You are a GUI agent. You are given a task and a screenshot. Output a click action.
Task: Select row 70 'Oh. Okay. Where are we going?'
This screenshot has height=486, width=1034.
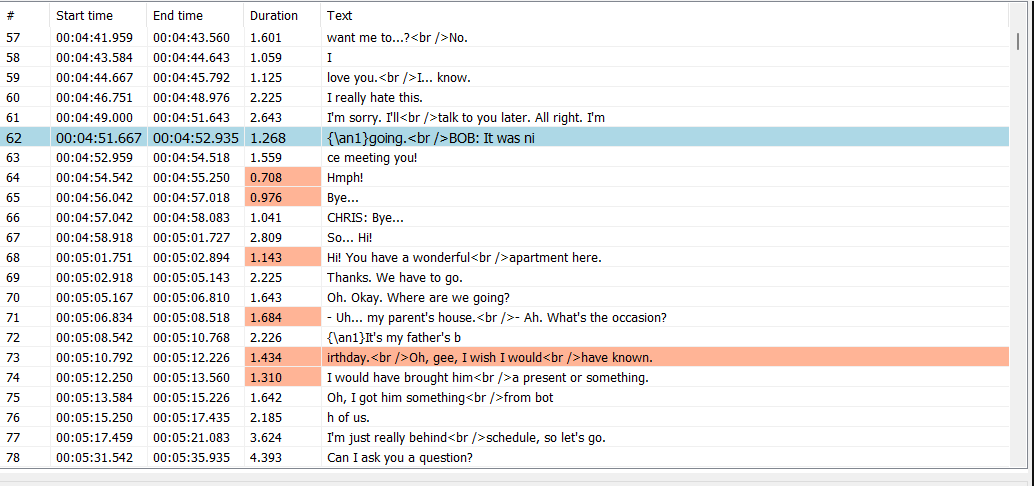click(505, 297)
